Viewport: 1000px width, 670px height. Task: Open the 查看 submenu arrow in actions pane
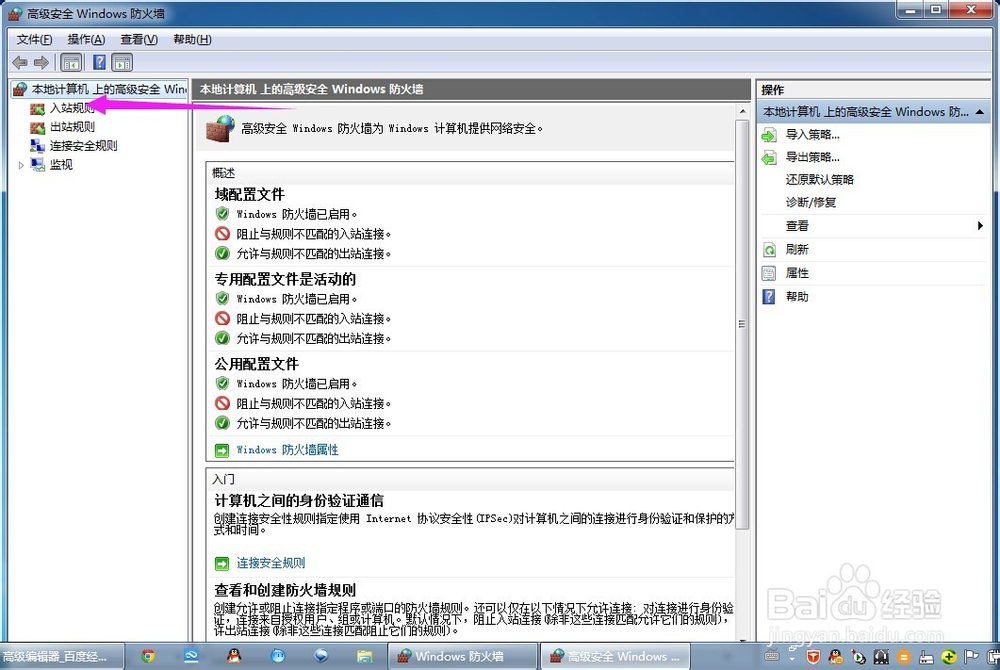(x=980, y=226)
